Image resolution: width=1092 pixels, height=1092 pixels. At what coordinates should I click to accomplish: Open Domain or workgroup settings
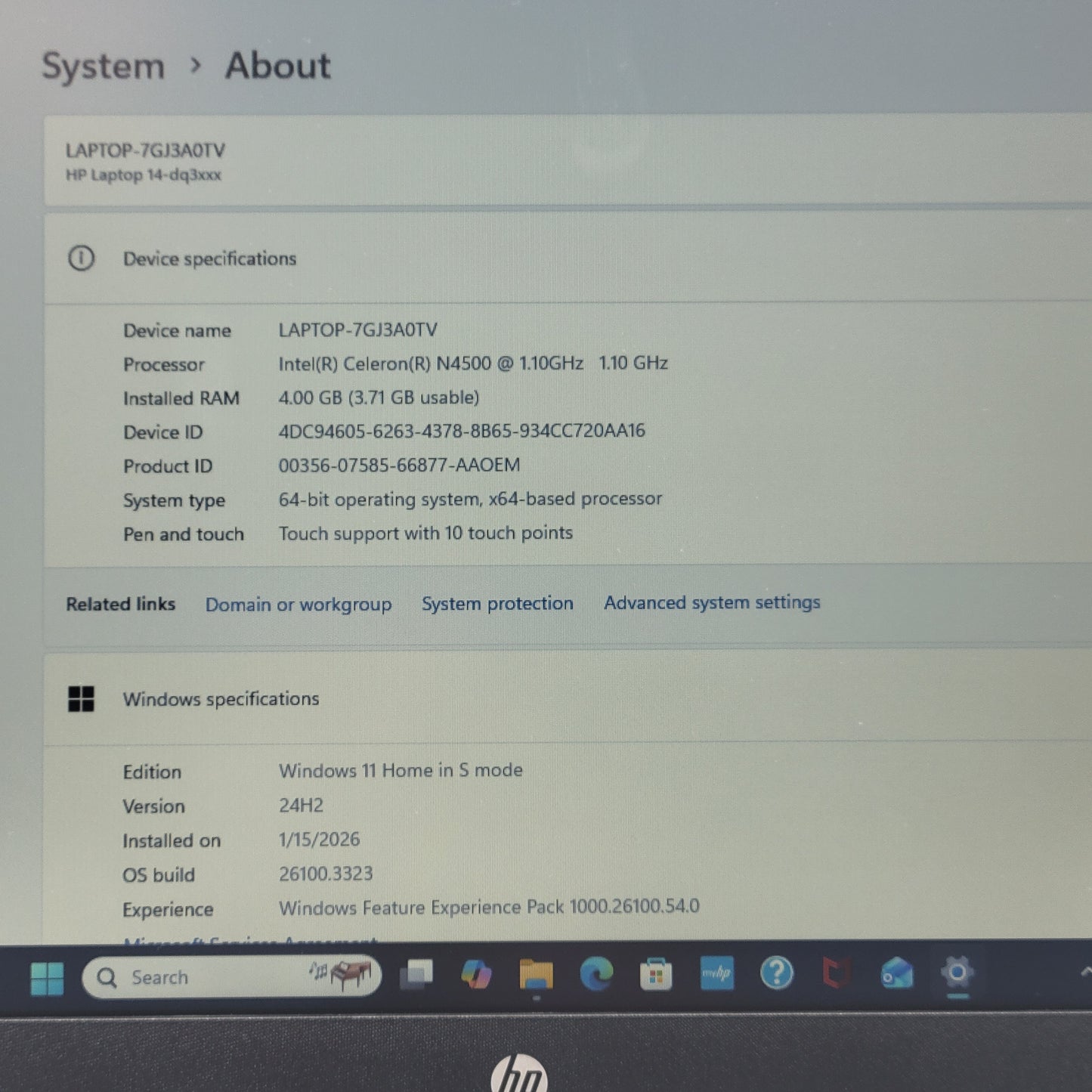[298, 604]
